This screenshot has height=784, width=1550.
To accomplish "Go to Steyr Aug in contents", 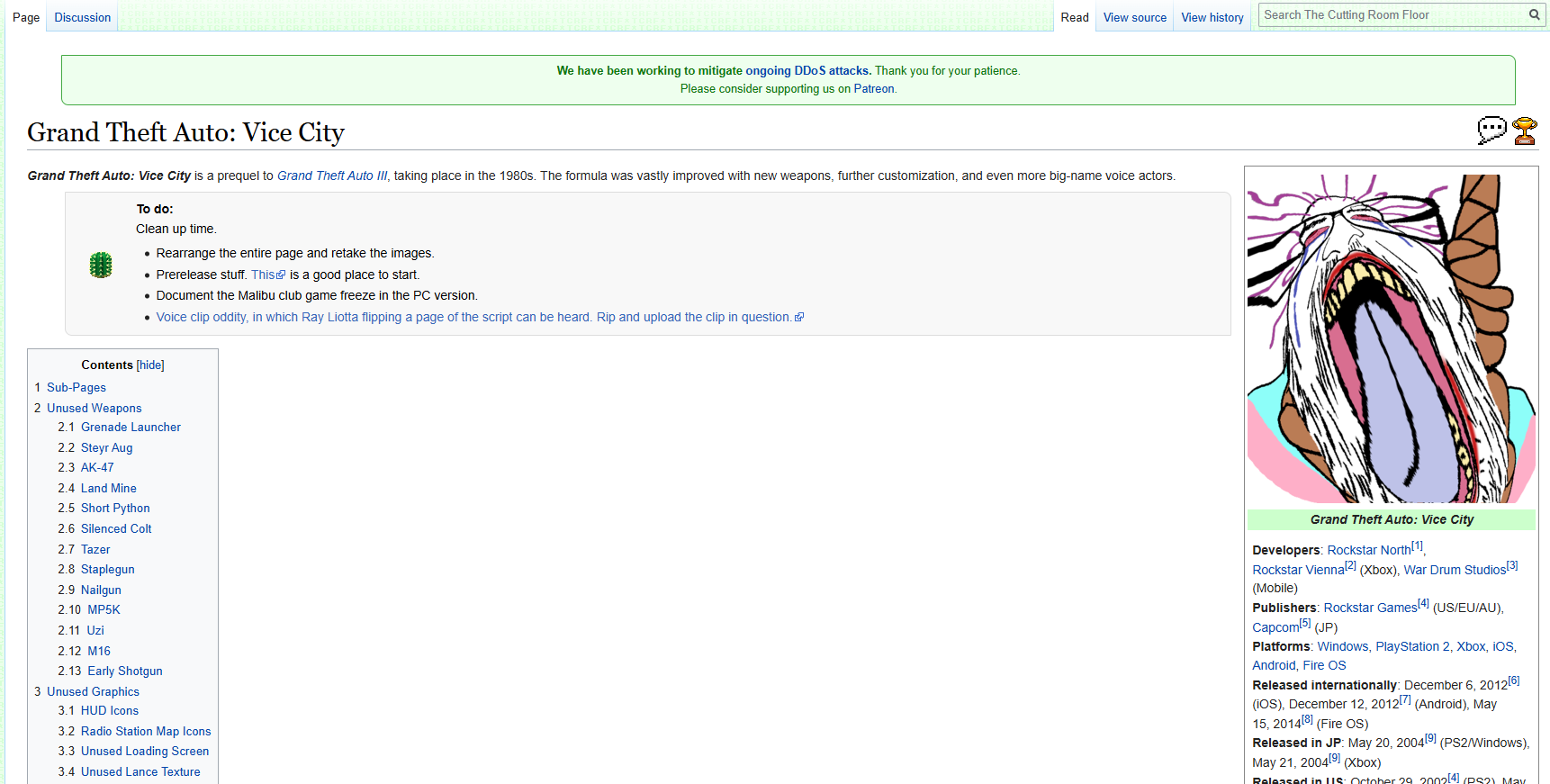I will click(106, 447).
